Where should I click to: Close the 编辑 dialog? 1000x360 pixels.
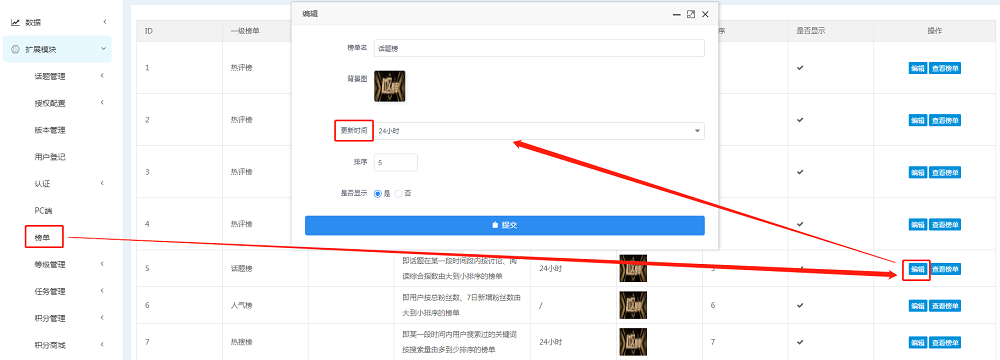pyautogui.click(x=705, y=14)
